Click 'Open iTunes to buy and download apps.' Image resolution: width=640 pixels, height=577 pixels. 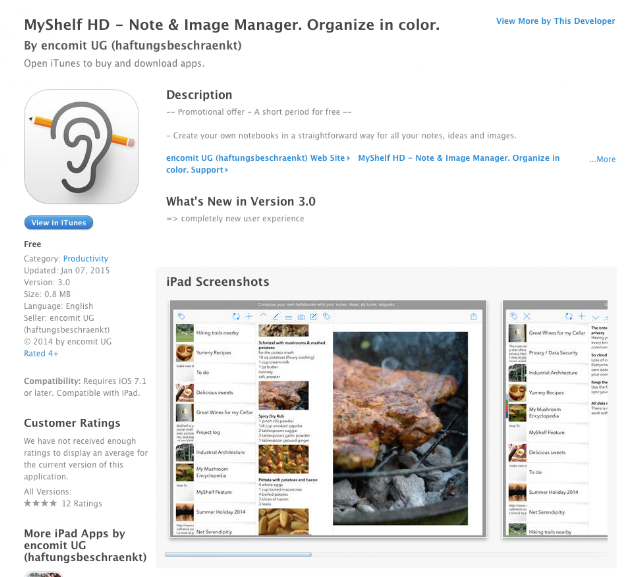tap(114, 64)
